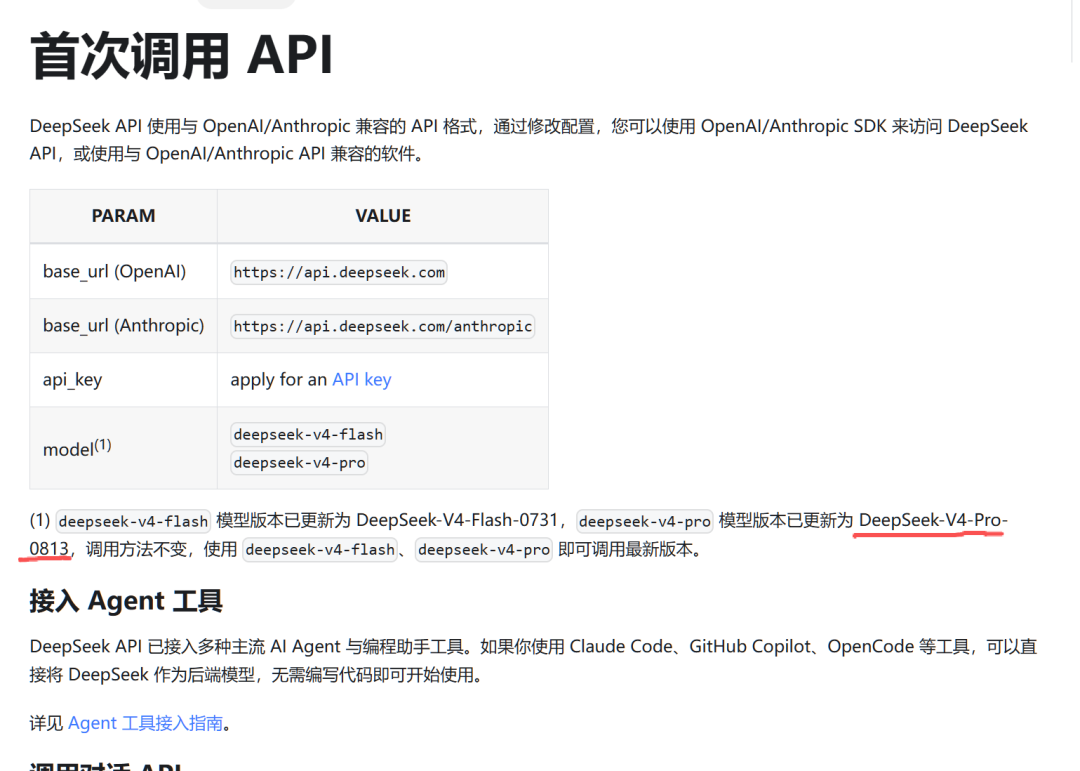Click the base_url (Anthropic) cell
The width and height of the screenshot is (1080, 771).
click(x=123, y=325)
